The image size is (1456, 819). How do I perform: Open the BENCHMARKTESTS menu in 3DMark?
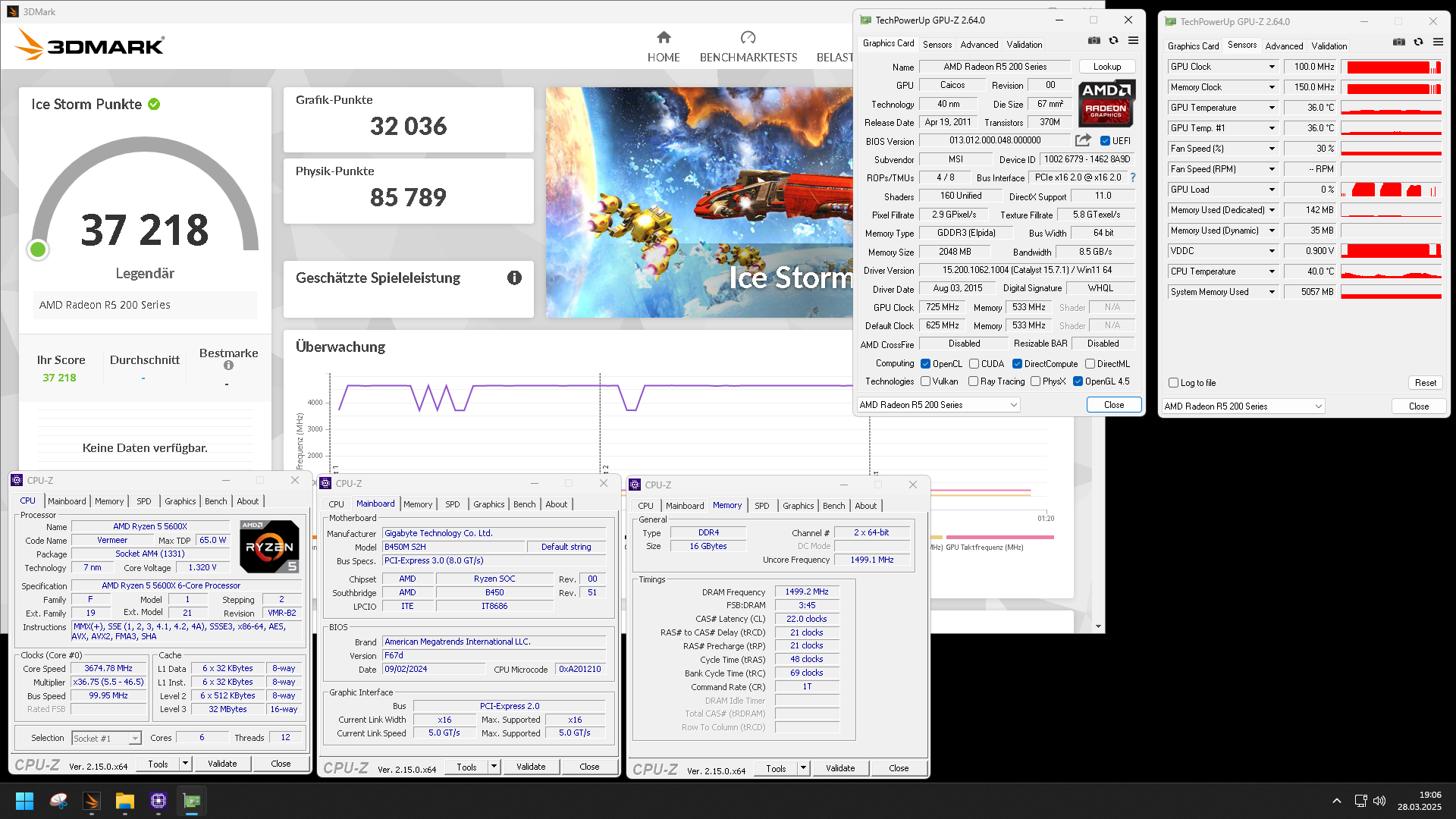pyautogui.click(x=748, y=58)
